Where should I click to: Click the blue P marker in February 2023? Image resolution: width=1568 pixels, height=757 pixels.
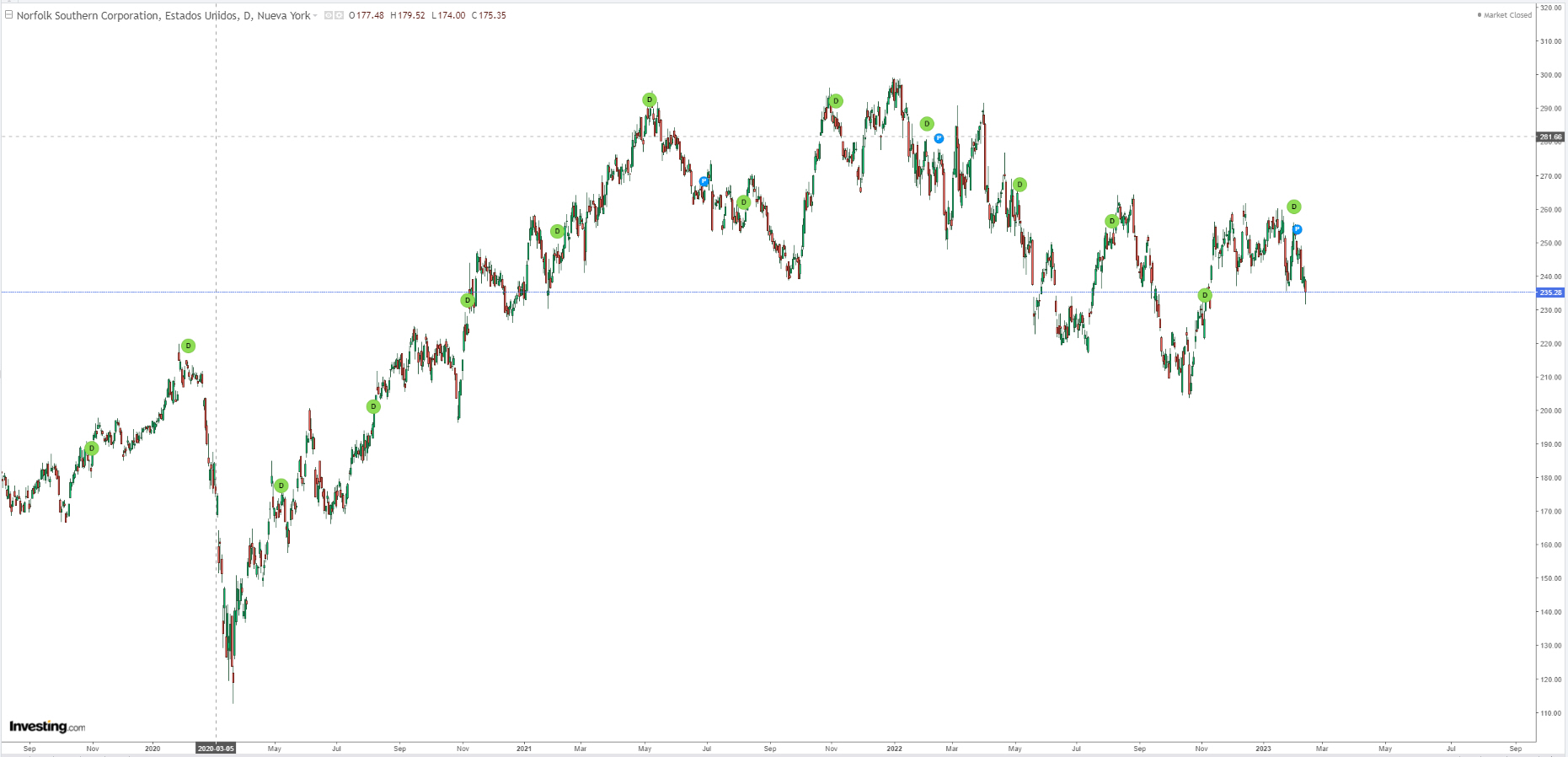1297,230
